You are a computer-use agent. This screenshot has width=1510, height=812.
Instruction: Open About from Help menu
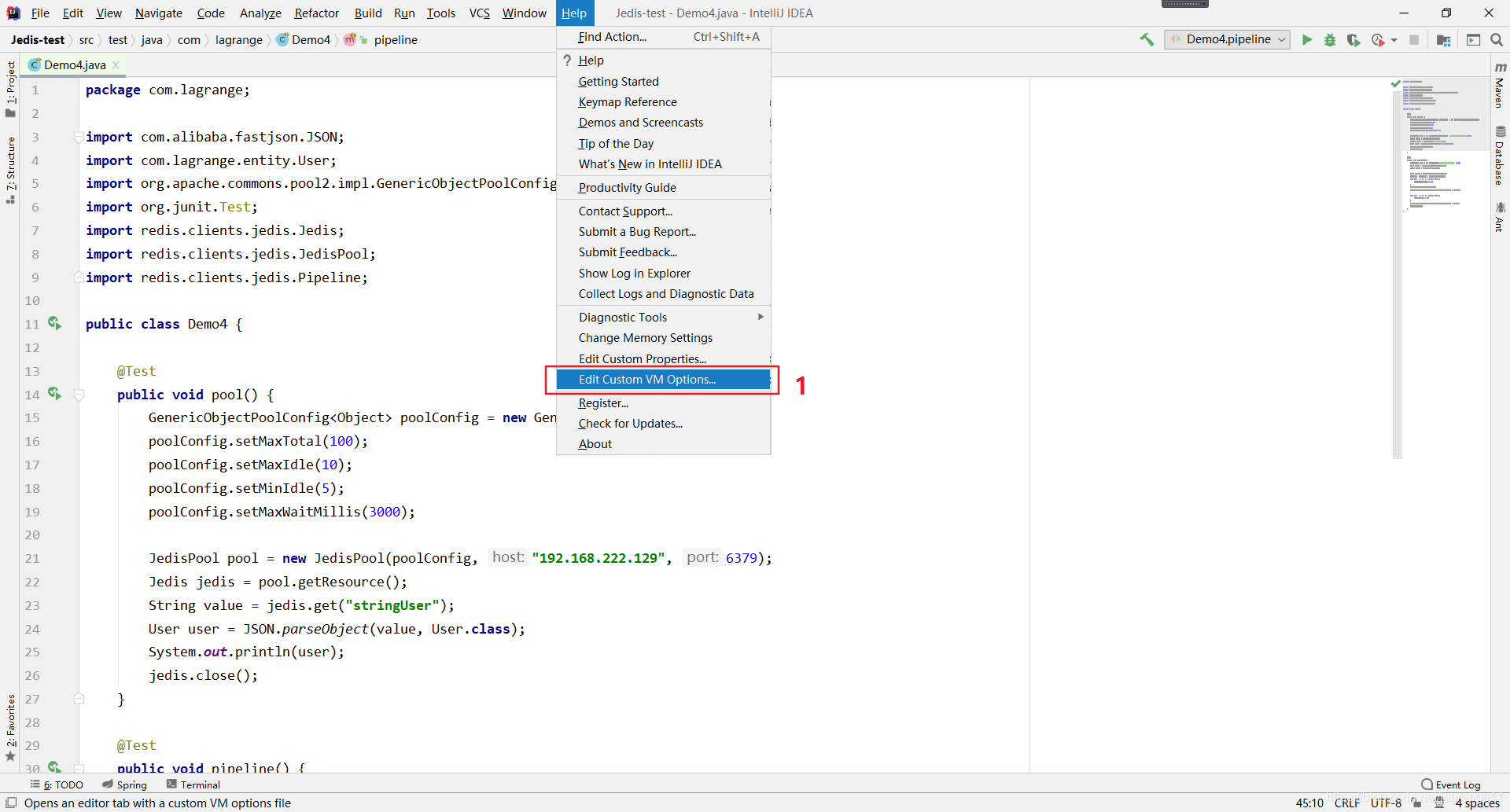click(x=663, y=443)
